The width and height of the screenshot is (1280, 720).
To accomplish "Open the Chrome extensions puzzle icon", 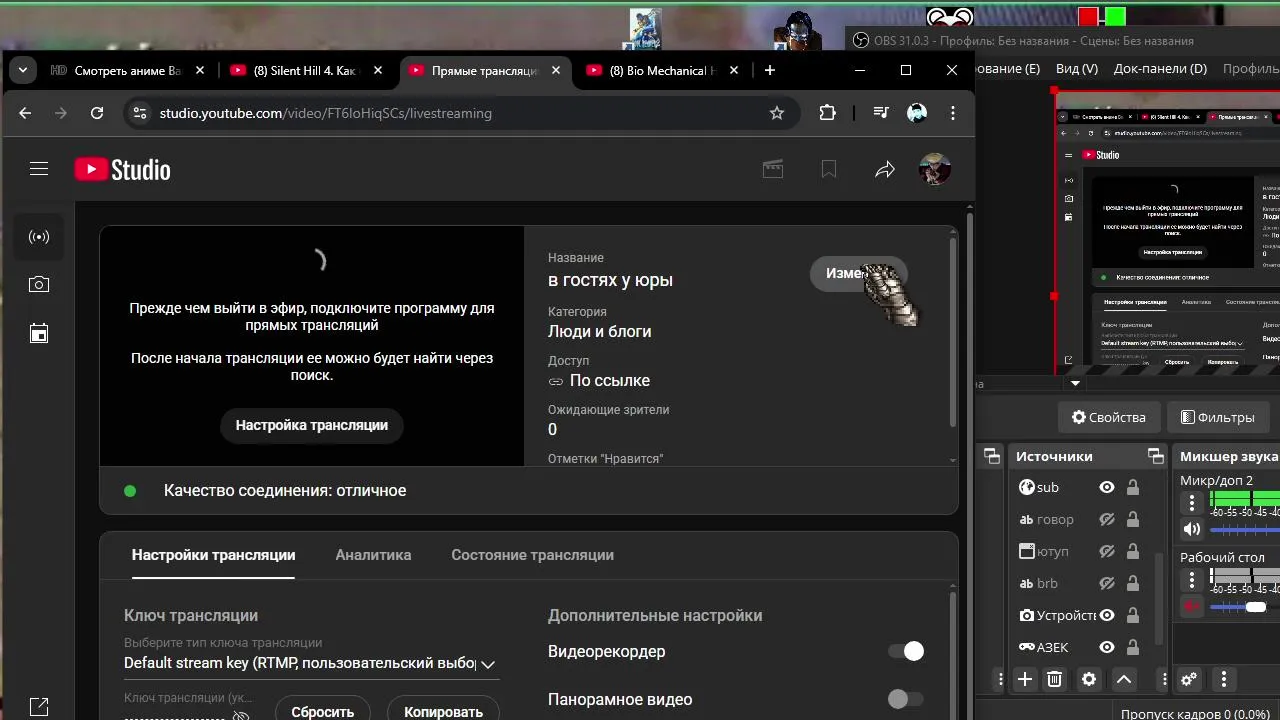I will 827,113.
